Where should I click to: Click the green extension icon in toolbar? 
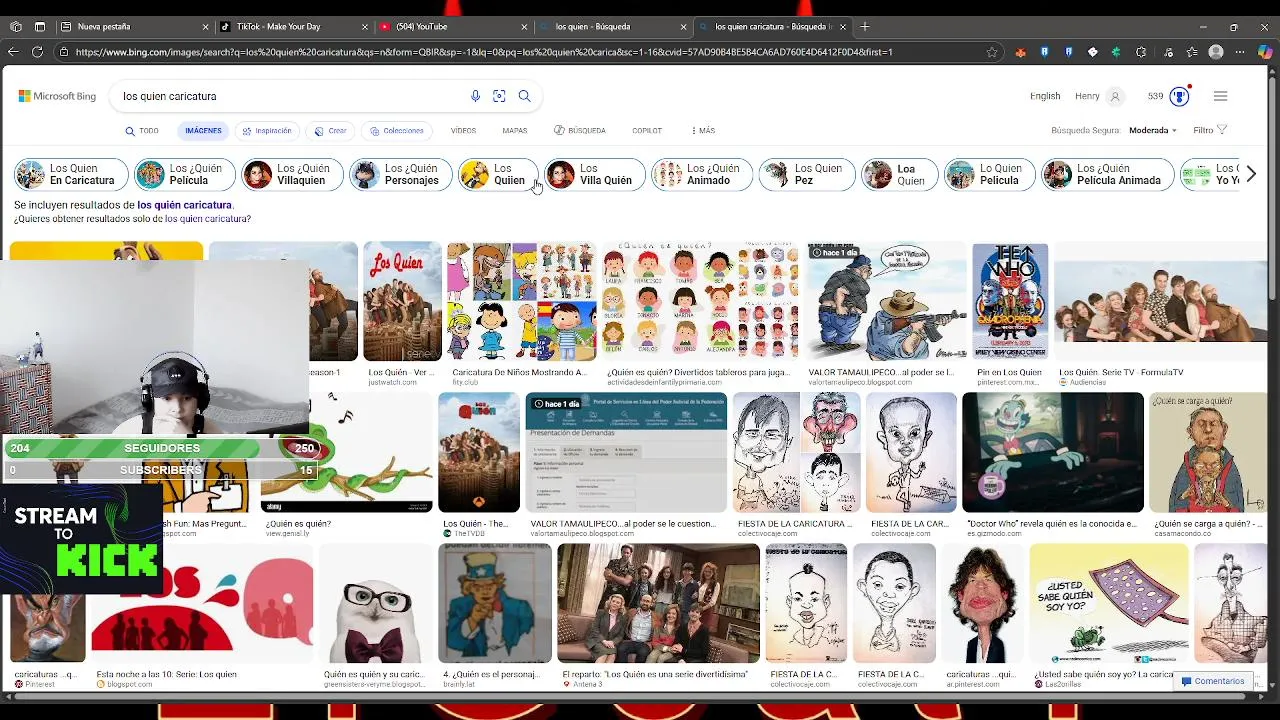(1117, 52)
